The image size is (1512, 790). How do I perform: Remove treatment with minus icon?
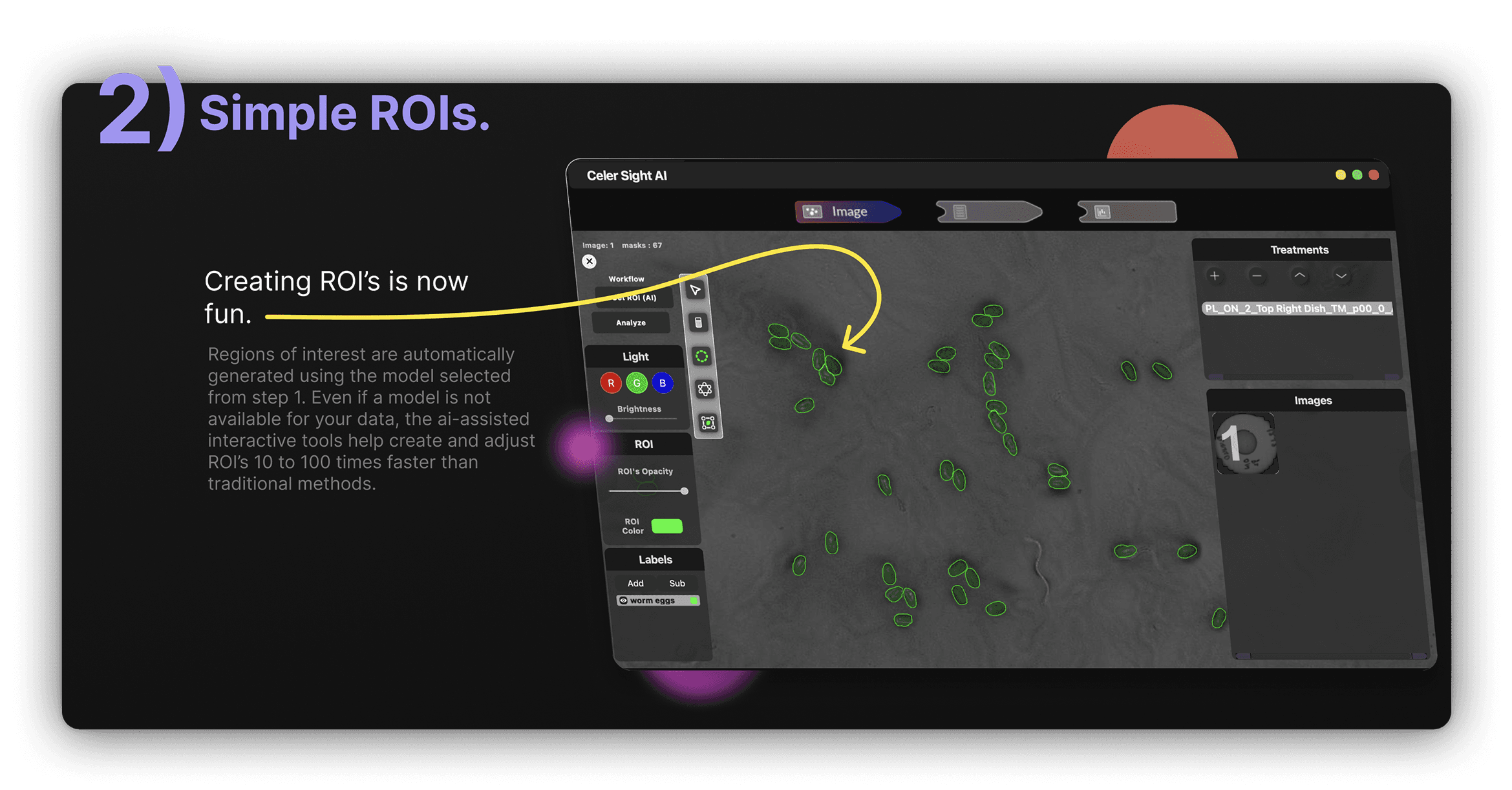(x=1257, y=276)
